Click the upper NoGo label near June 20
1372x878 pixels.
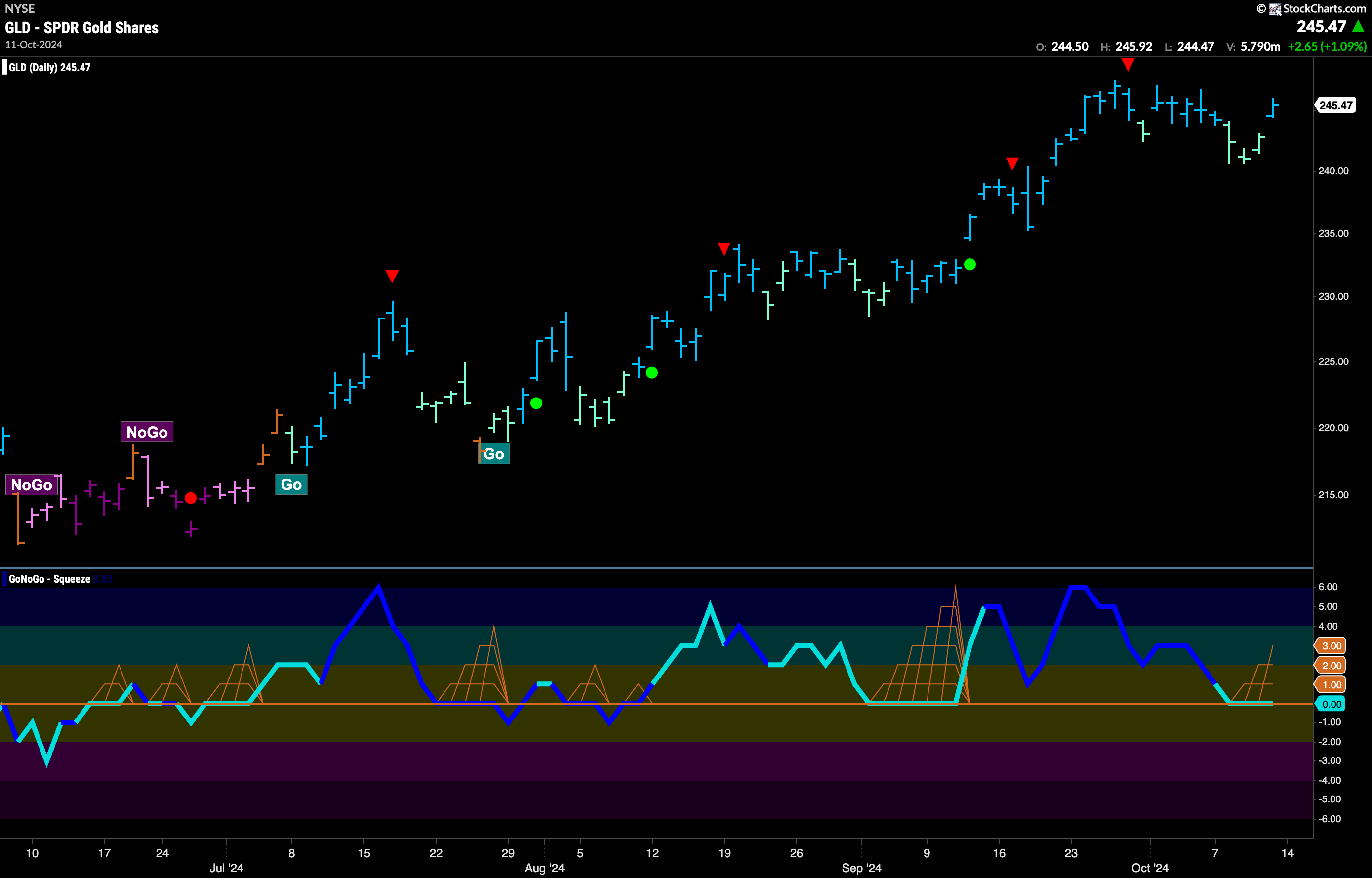147,432
